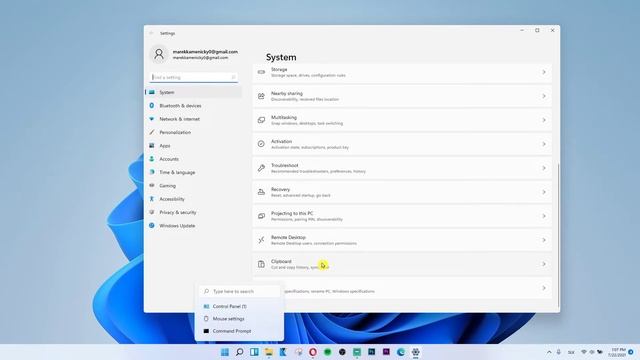640x360 pixels.
Task: Select Accessibility in the sidebar
Action: point(193,199)
